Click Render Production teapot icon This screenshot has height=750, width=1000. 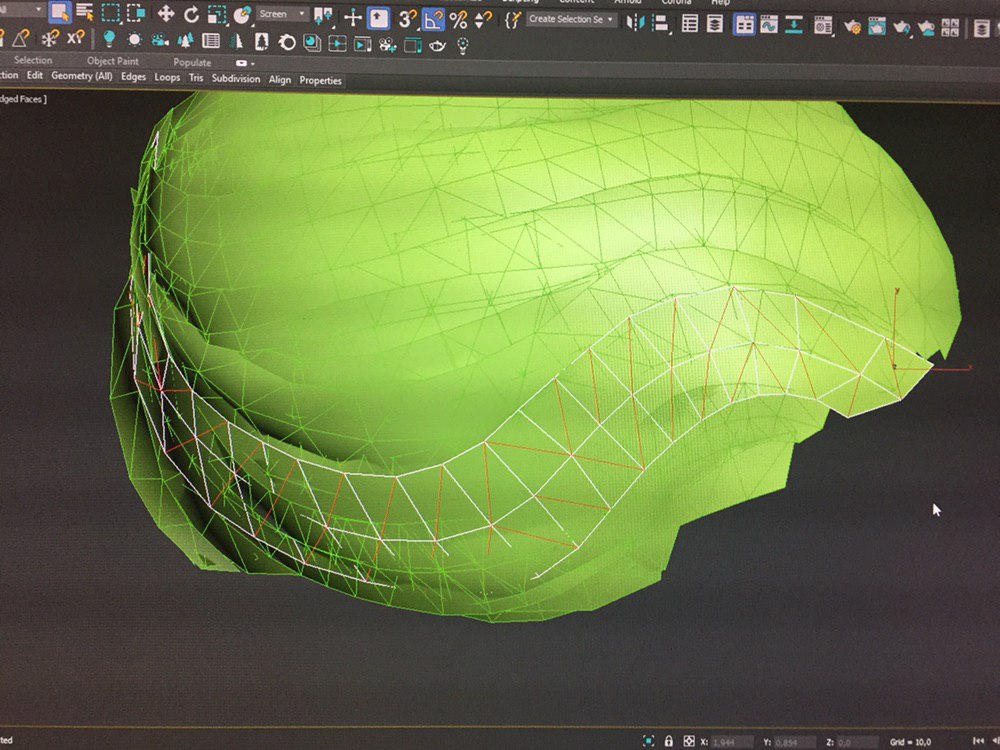pyautogui.click(x=902, y=27)
